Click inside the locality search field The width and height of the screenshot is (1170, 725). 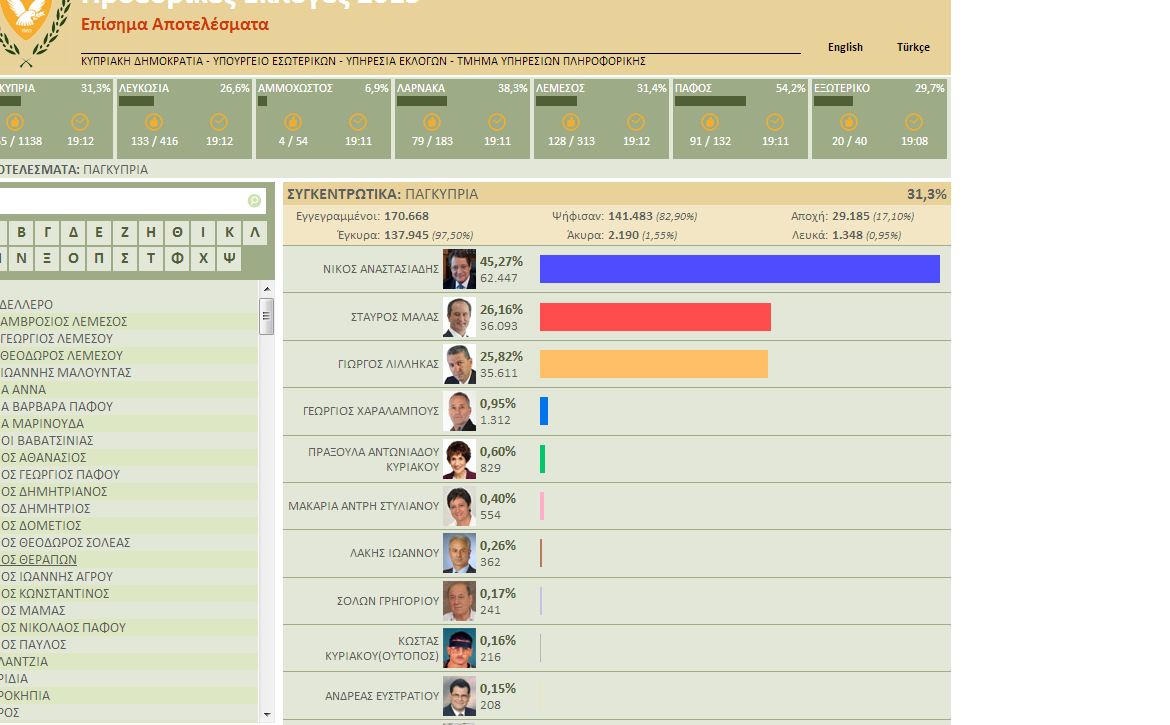click(x=120, y=201)
